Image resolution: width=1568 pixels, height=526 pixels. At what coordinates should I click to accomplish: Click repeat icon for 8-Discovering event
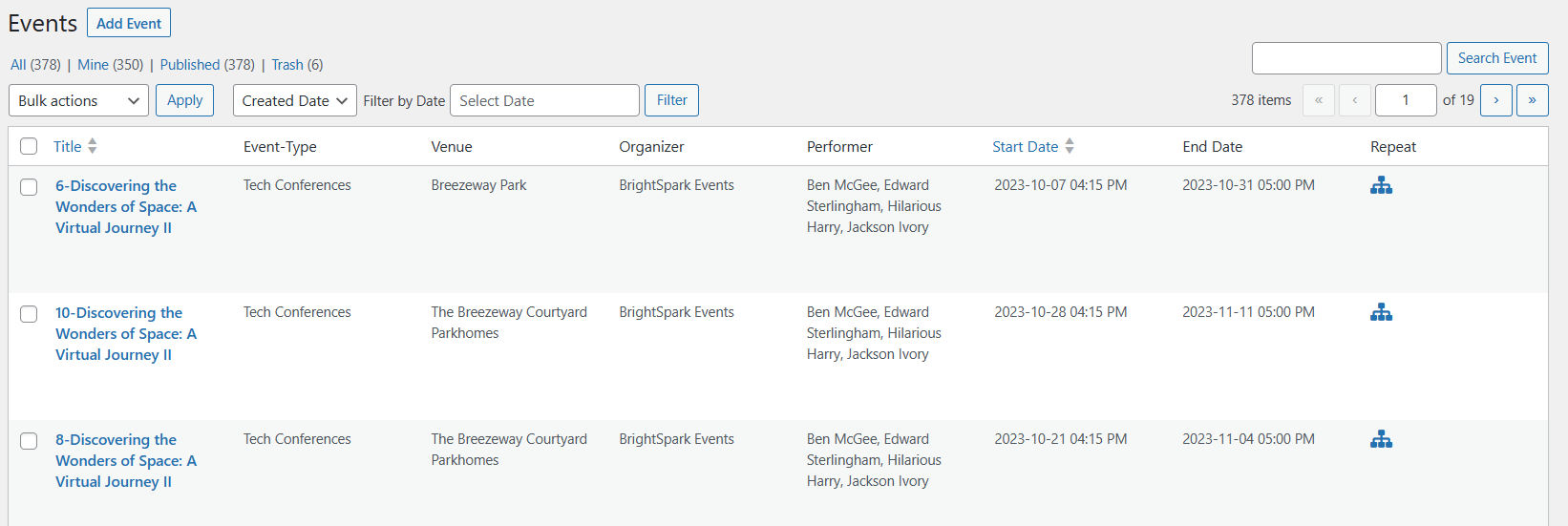click(1381, 440)
